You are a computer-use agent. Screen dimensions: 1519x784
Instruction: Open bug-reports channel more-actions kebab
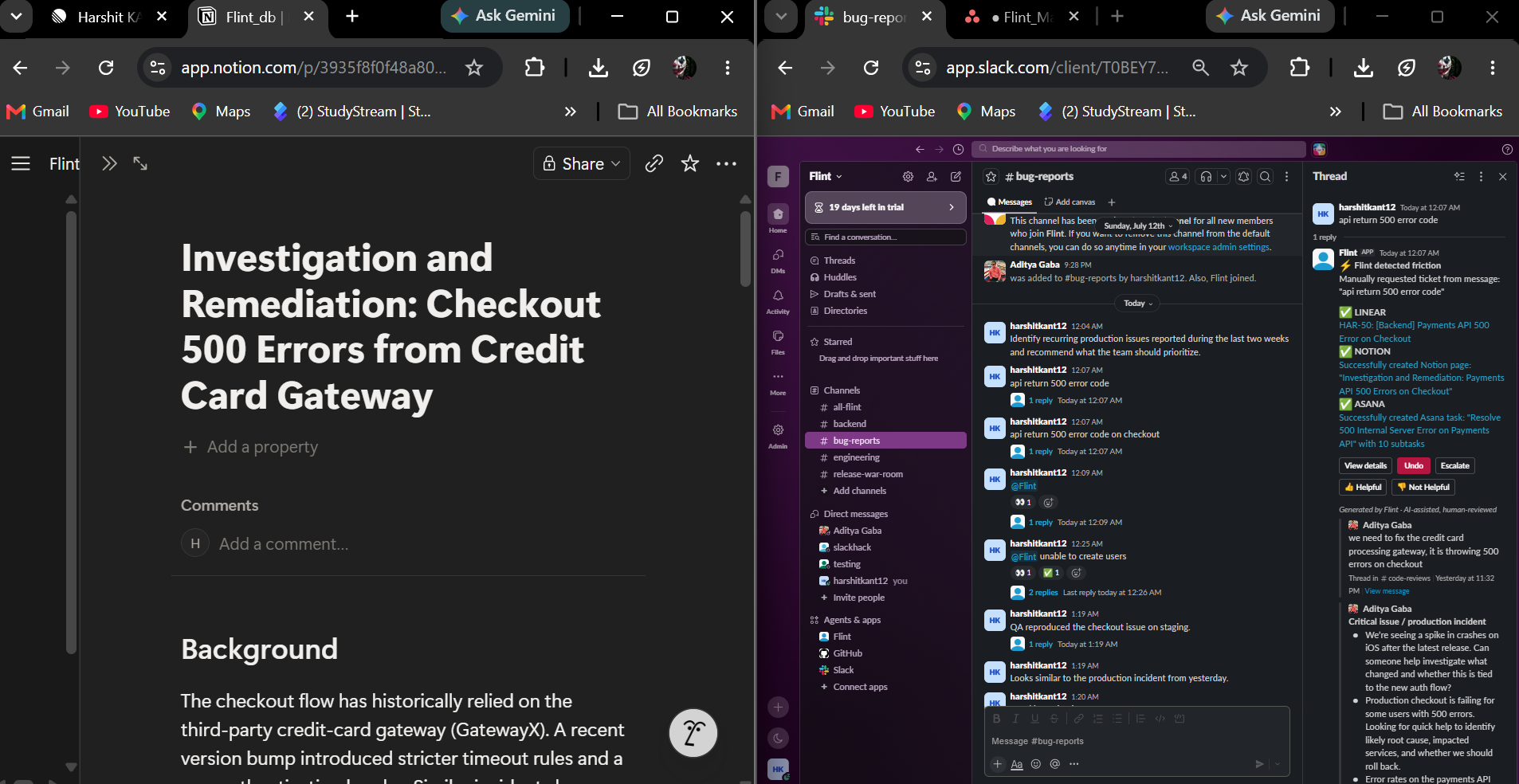[1286, 176]
